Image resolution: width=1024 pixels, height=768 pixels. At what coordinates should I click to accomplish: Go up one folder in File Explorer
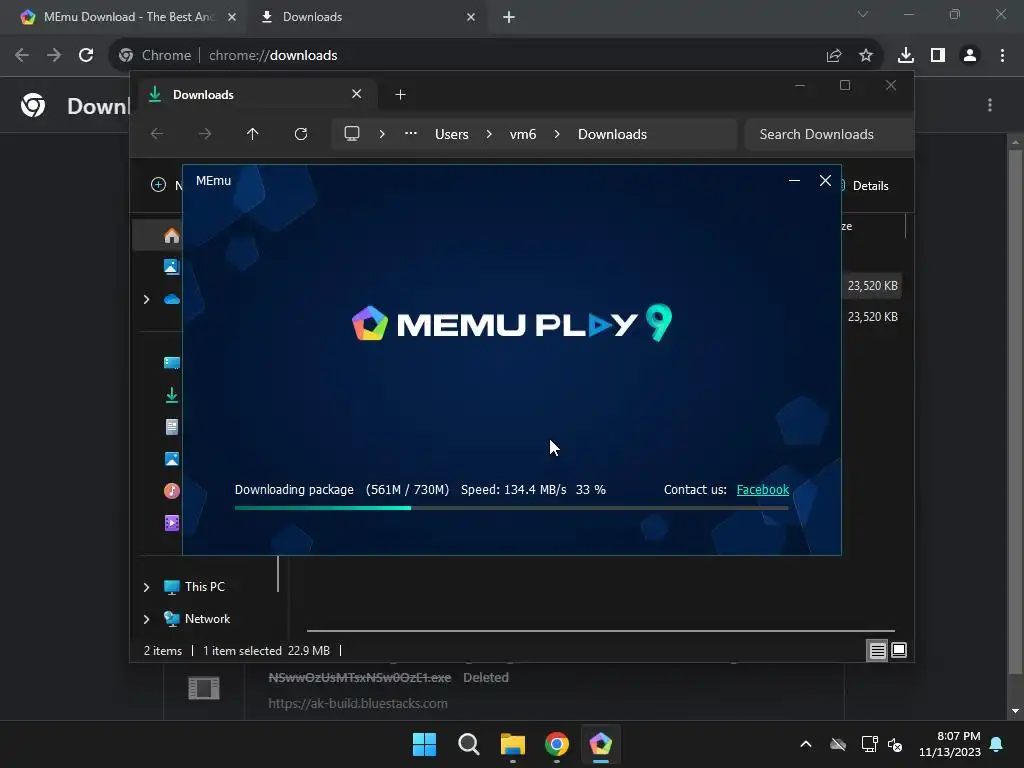click(x=253, y=134)
